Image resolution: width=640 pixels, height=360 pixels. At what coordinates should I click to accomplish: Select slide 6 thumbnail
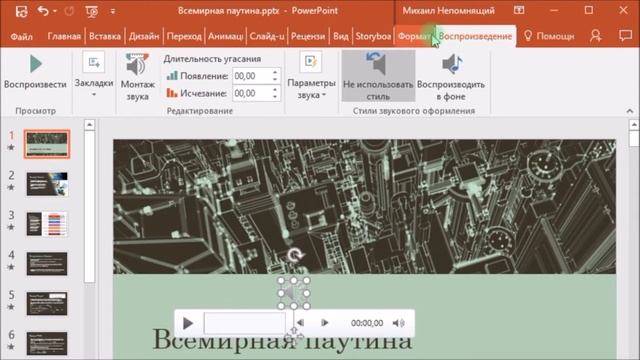pyautogui.click(x=47, y=343)
